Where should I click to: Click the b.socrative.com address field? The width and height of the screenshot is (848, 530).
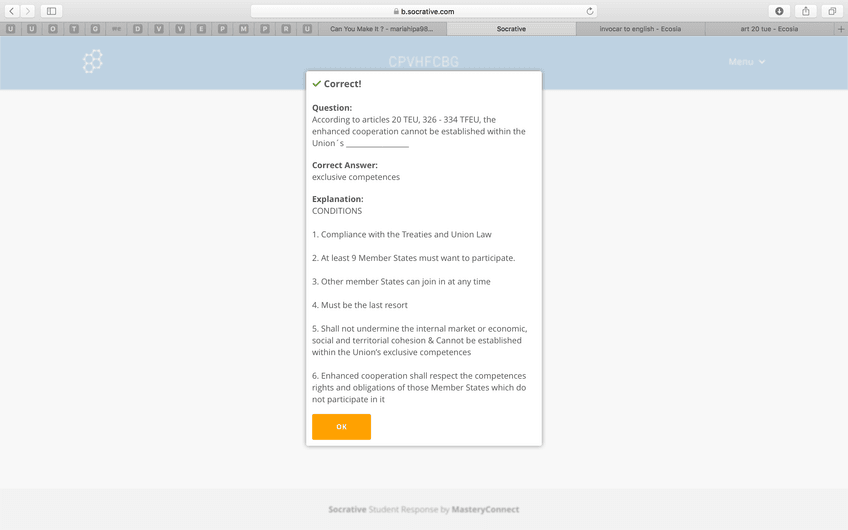(x=424, y=11)
